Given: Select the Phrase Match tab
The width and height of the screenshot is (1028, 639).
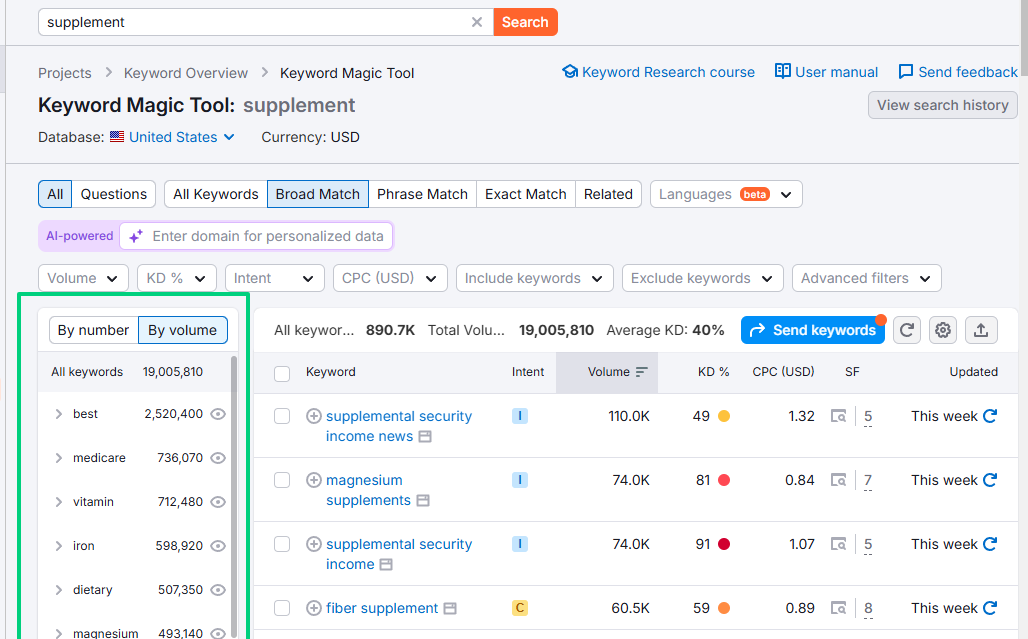Looking at the screenshot, I should (x=422, y=194).
